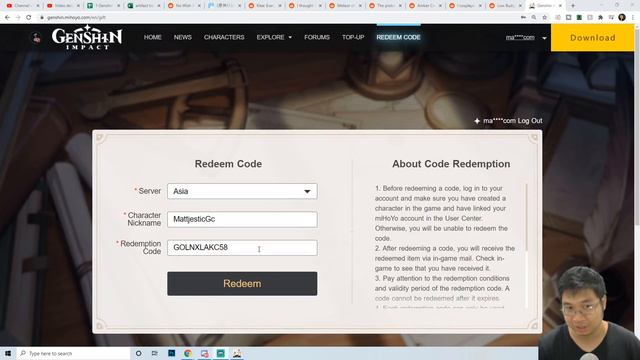Open the Genshin Impact icon on taskbar
The image size is (640, 360).
click(x=237, y=353)
